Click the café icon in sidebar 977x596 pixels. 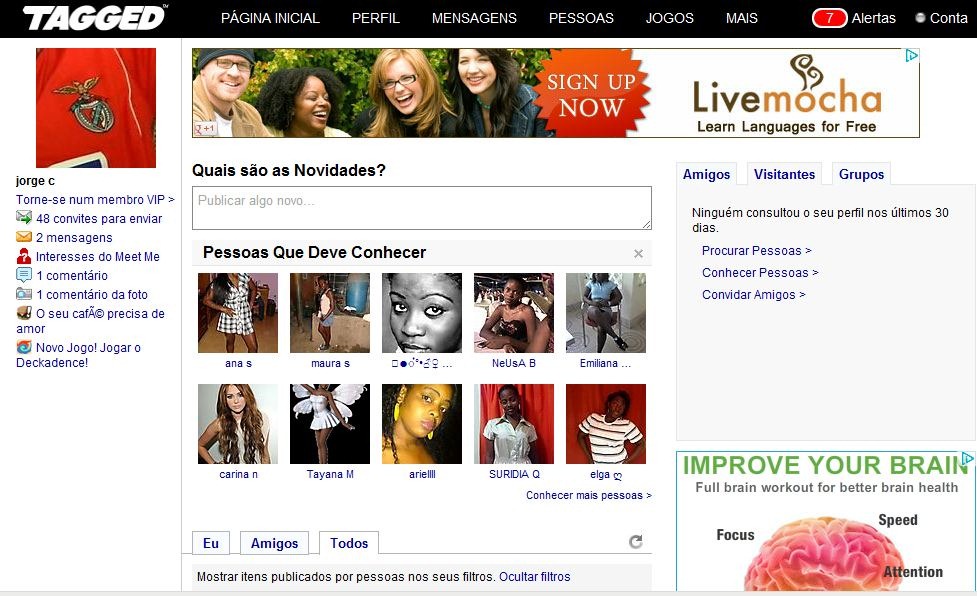pyautogui.click(x=24, y=313)
